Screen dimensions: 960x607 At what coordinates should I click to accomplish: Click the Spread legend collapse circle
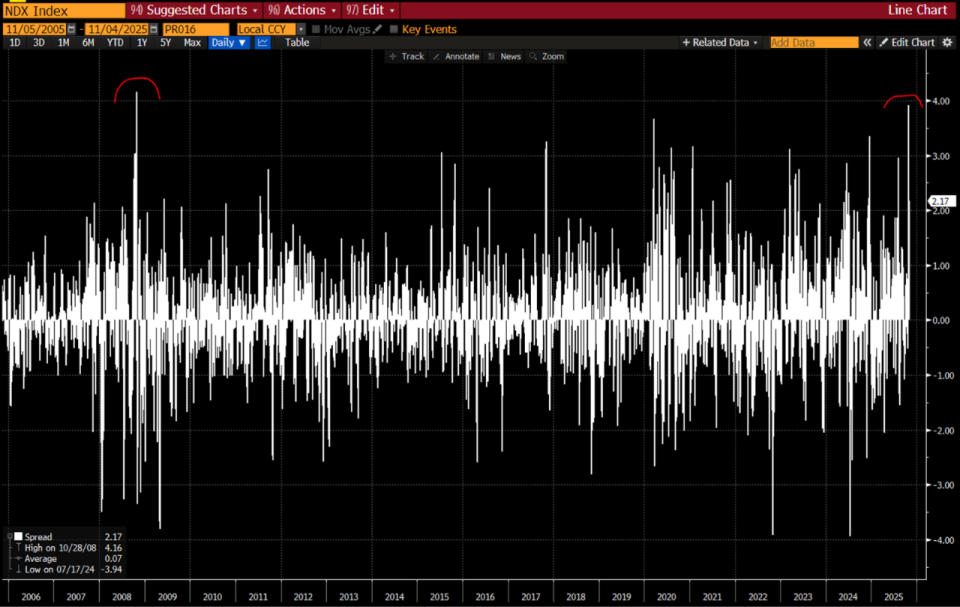click(x=9, y=537)
